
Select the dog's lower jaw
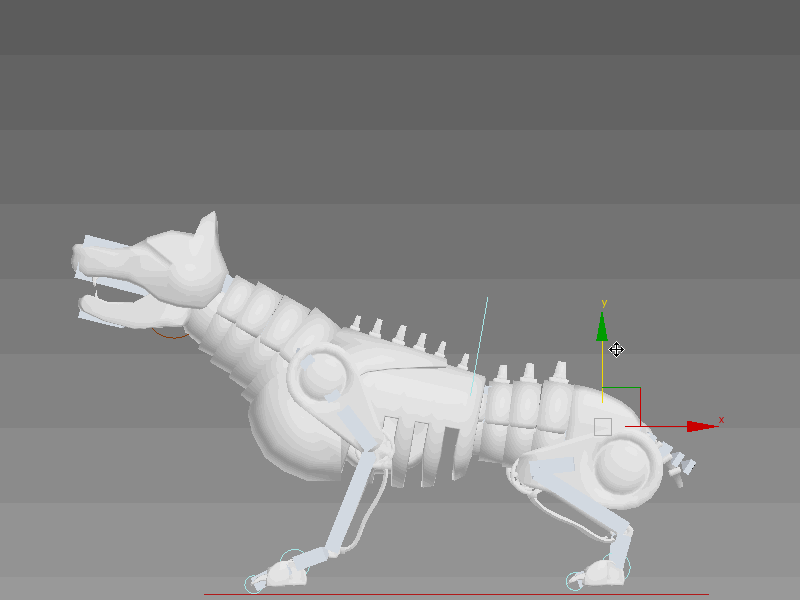click(133, 310)
